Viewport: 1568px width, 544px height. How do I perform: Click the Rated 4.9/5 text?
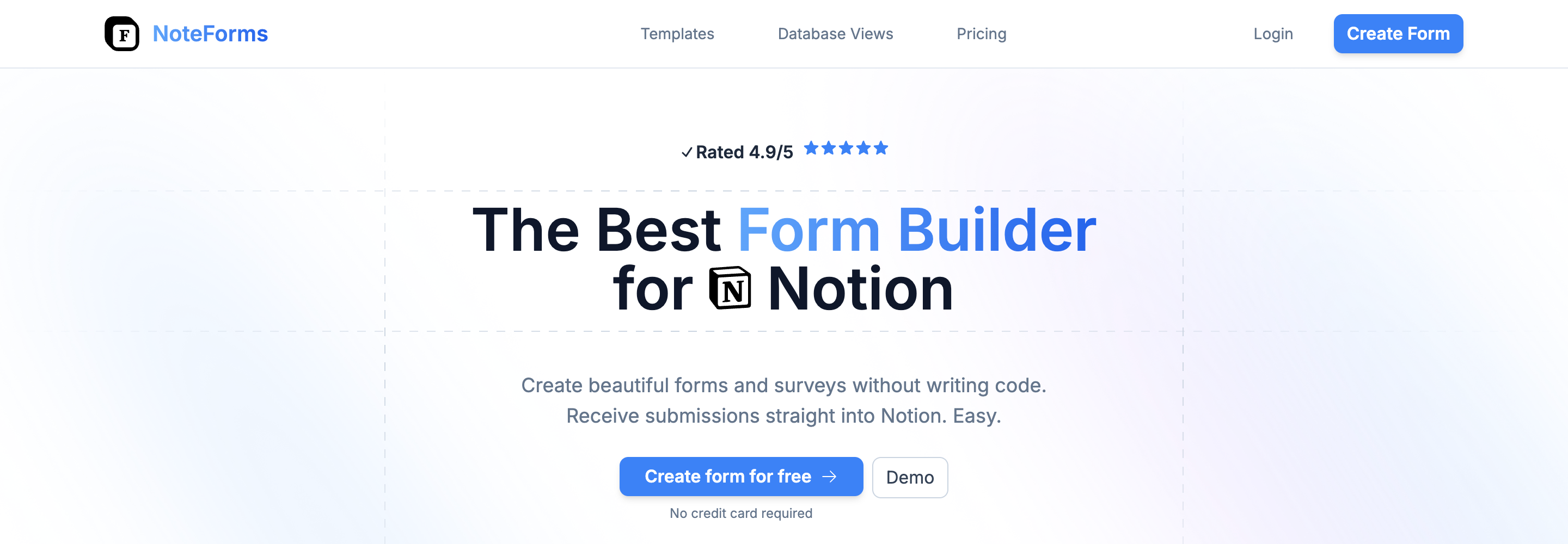[x=745, y=152]
